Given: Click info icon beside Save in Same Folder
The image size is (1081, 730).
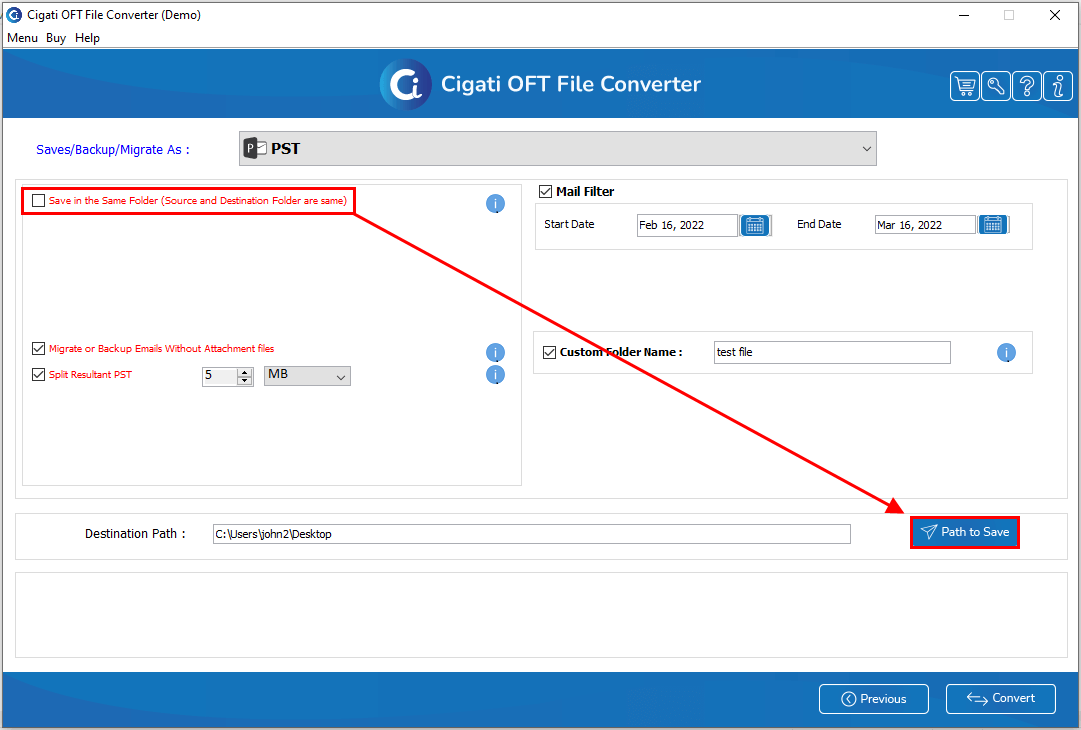Looking at the screenshot, I should click(495, 204).
